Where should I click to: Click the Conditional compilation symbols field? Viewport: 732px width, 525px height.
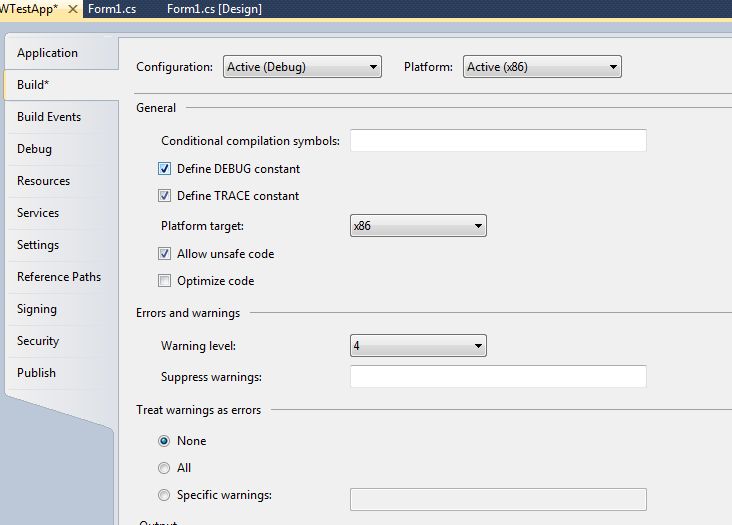tap(498, 140)
